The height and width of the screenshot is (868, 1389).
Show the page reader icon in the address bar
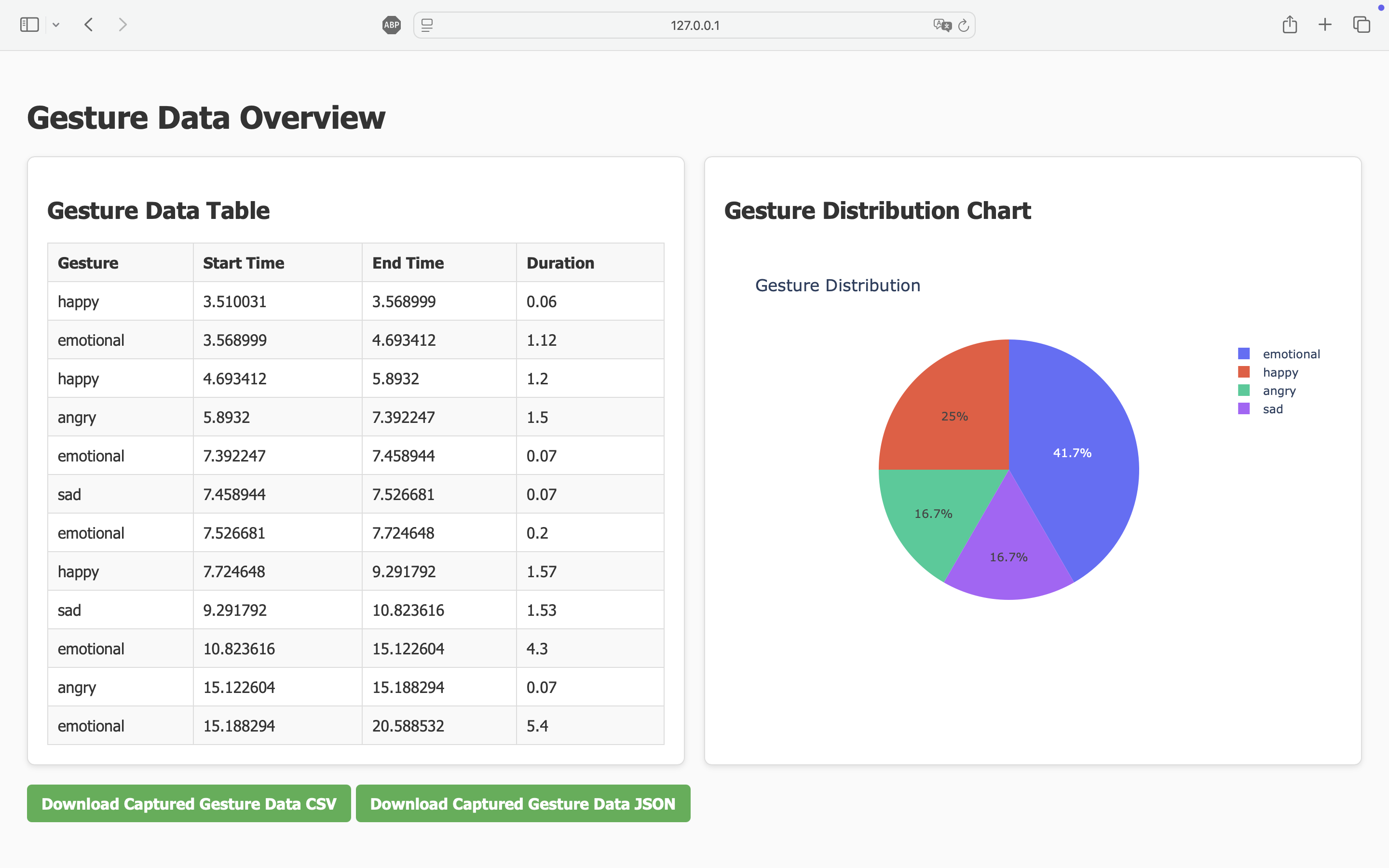point(427,25)
